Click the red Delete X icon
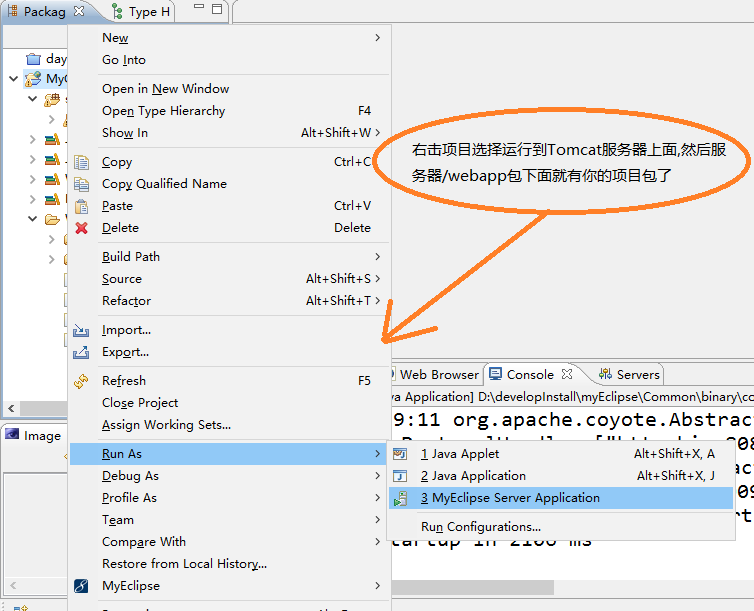The image size is (754, 611). click(81, 228)
